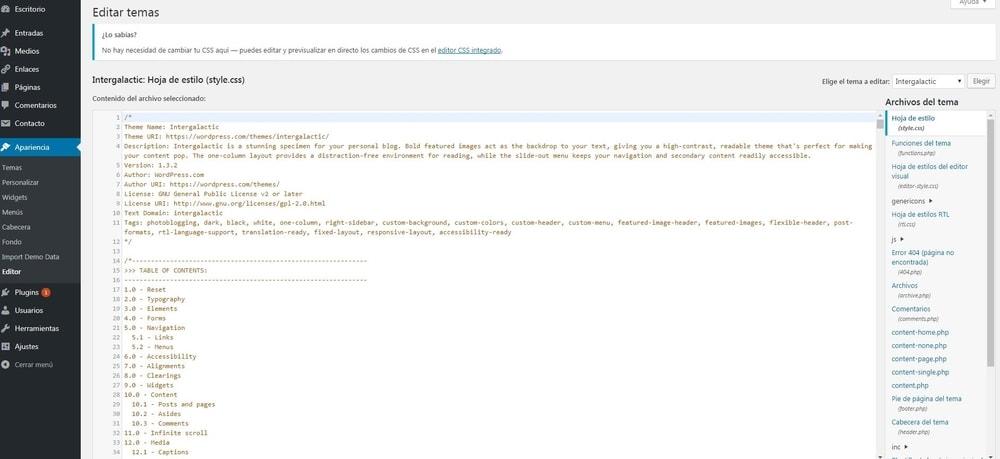Open Menús submenu item

[13, 212]
